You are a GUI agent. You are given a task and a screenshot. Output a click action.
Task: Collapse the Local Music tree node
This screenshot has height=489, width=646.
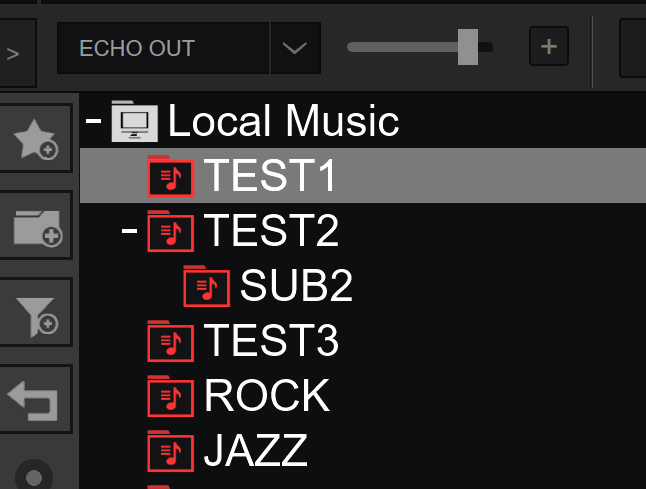93,121
